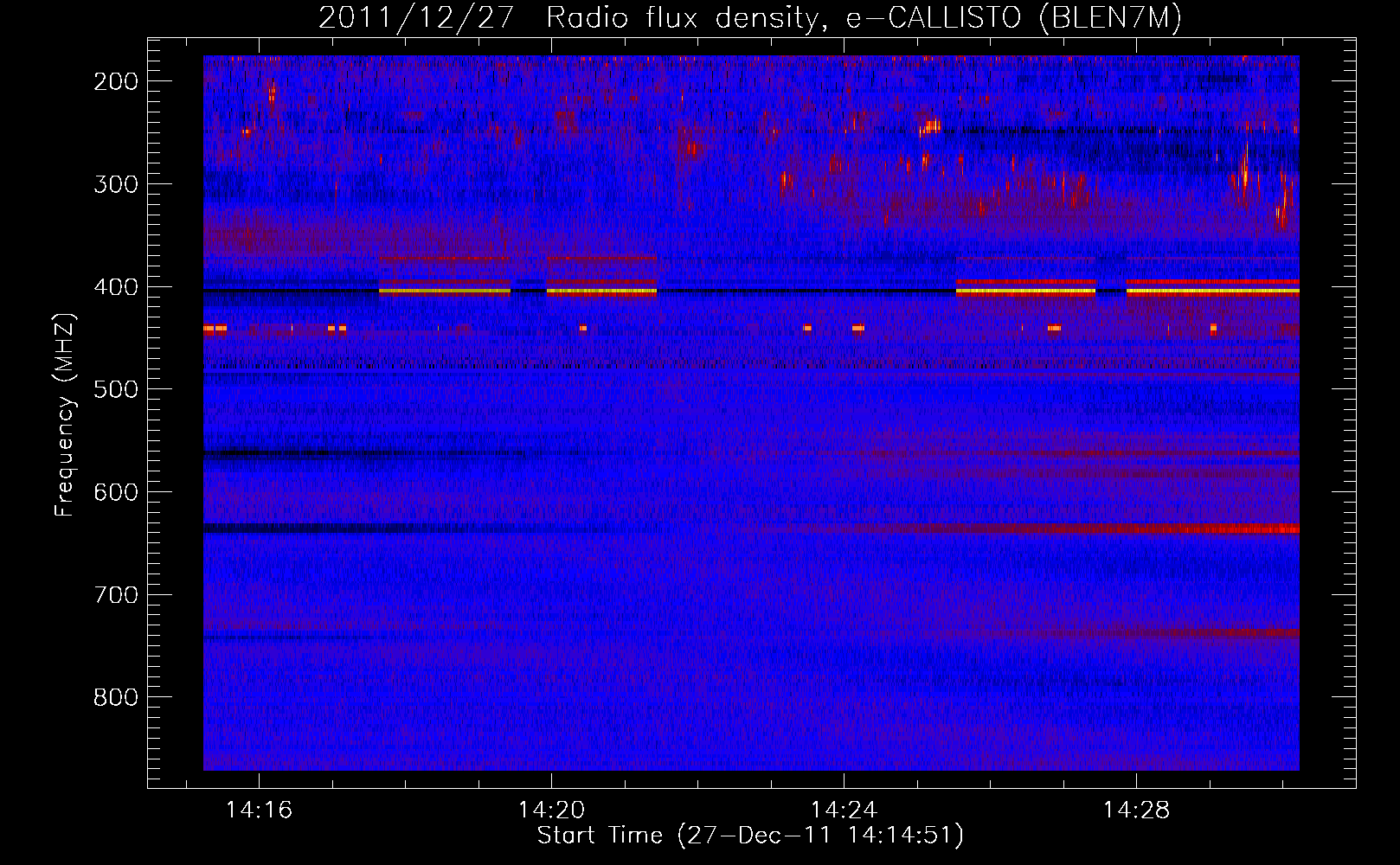The width and height of the screenshot is (1400, 865).
Task: Click the 'Start Time (27-Dec-11 14:14:51)' label
Action: click(750, 836)
